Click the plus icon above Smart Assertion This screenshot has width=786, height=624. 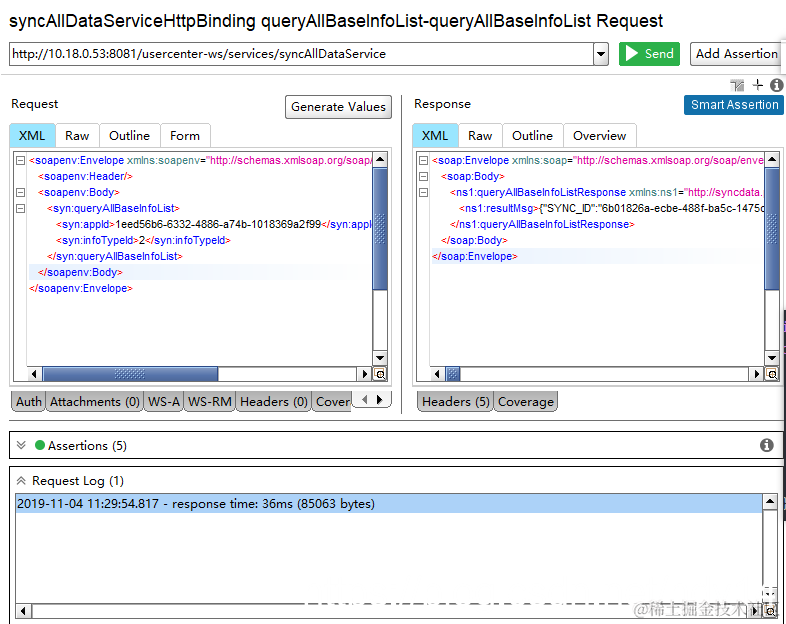click(x=758, y=85)
